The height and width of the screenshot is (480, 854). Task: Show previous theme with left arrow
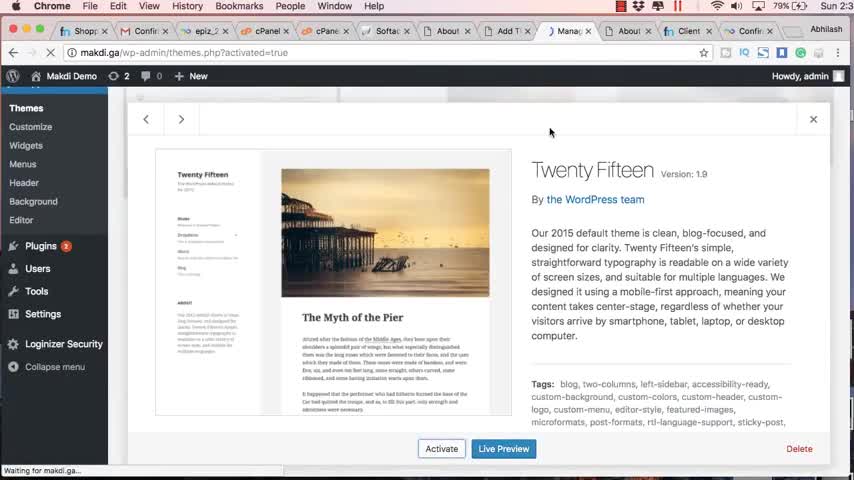[x=146, y=119]
